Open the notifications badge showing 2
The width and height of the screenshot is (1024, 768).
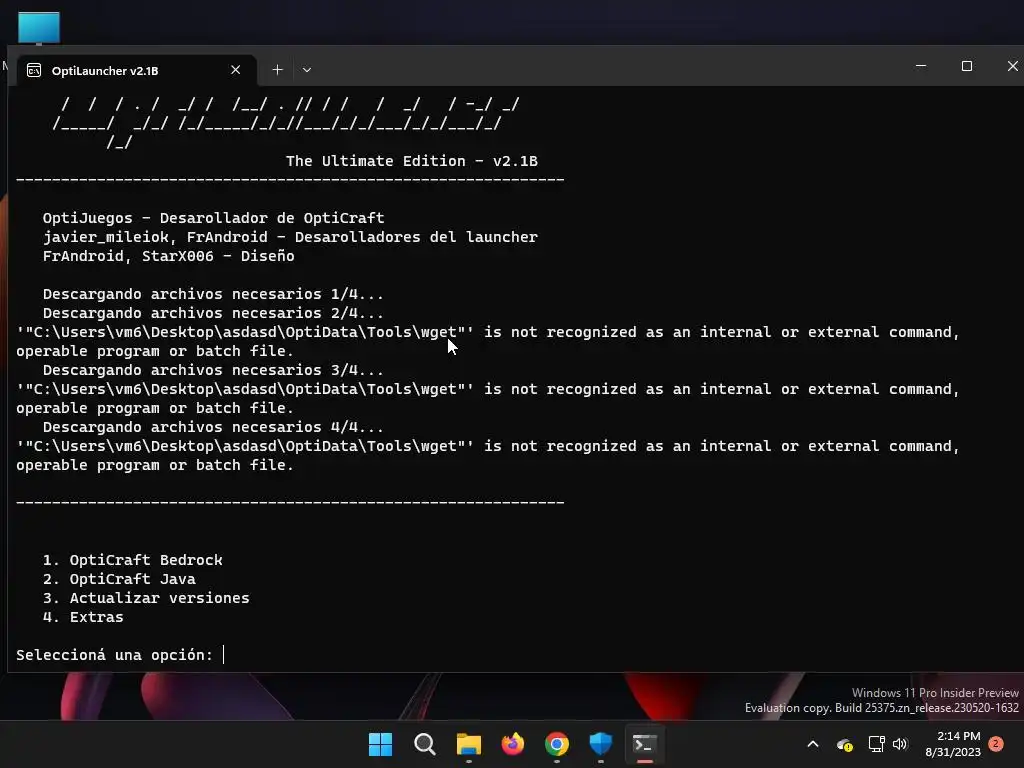pyautogui.click(x=996, y=744)
